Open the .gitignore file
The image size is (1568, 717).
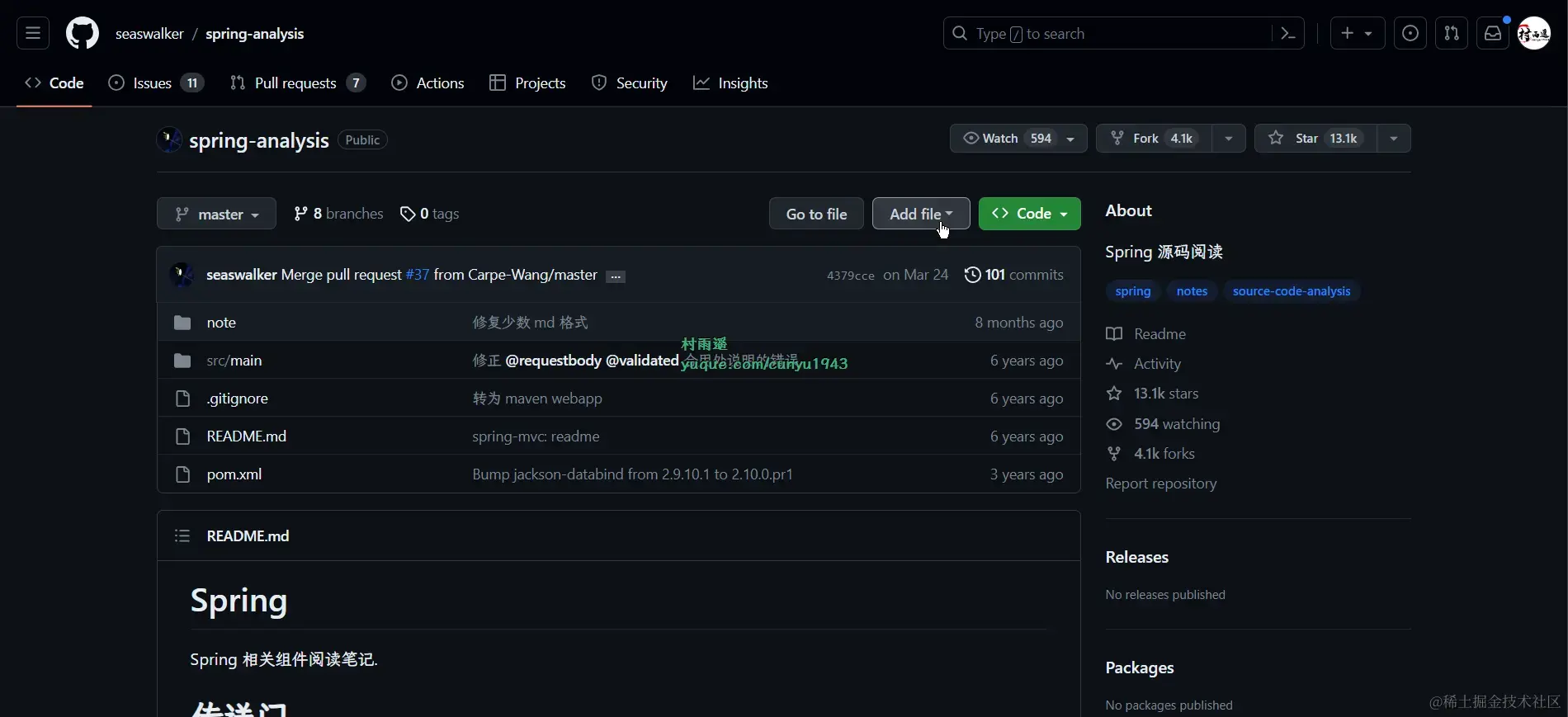tap(238, 399)
